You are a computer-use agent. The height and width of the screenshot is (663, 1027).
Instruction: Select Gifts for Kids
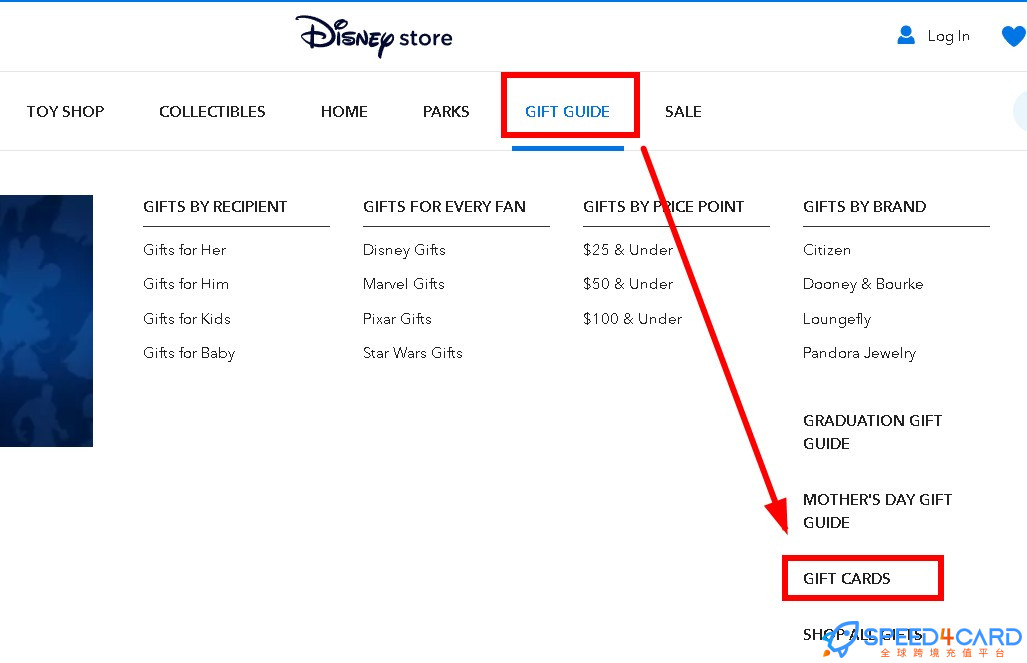click(x=187, y=318)
